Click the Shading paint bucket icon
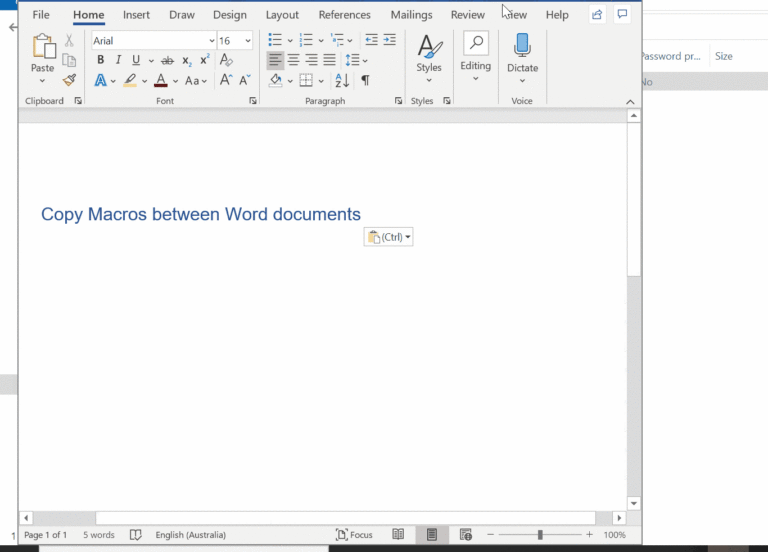 [276, 80]
